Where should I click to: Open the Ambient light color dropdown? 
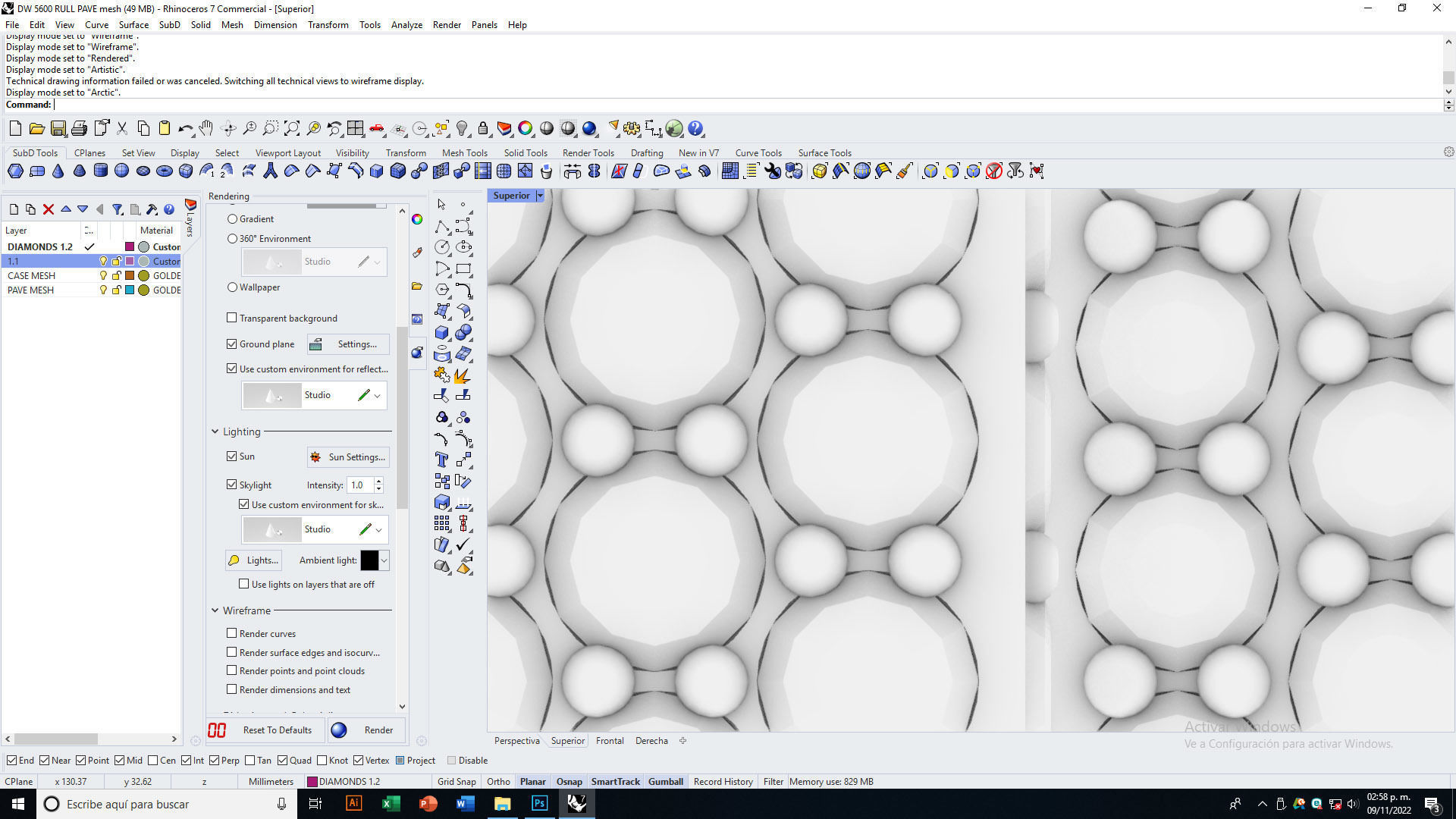384,560
